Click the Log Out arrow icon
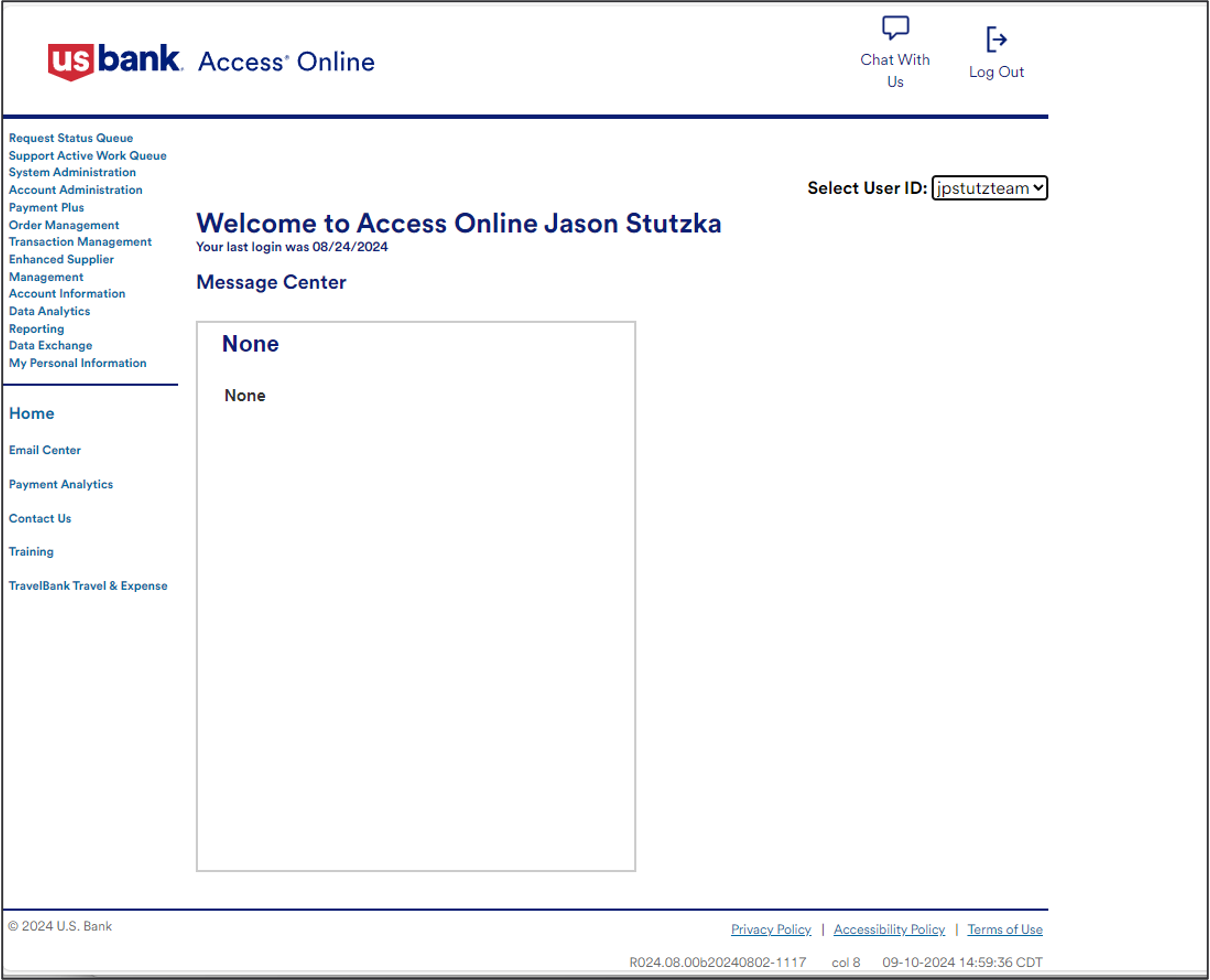The height and width of the screenshot is (980, 1210). [x=996, y=40]
